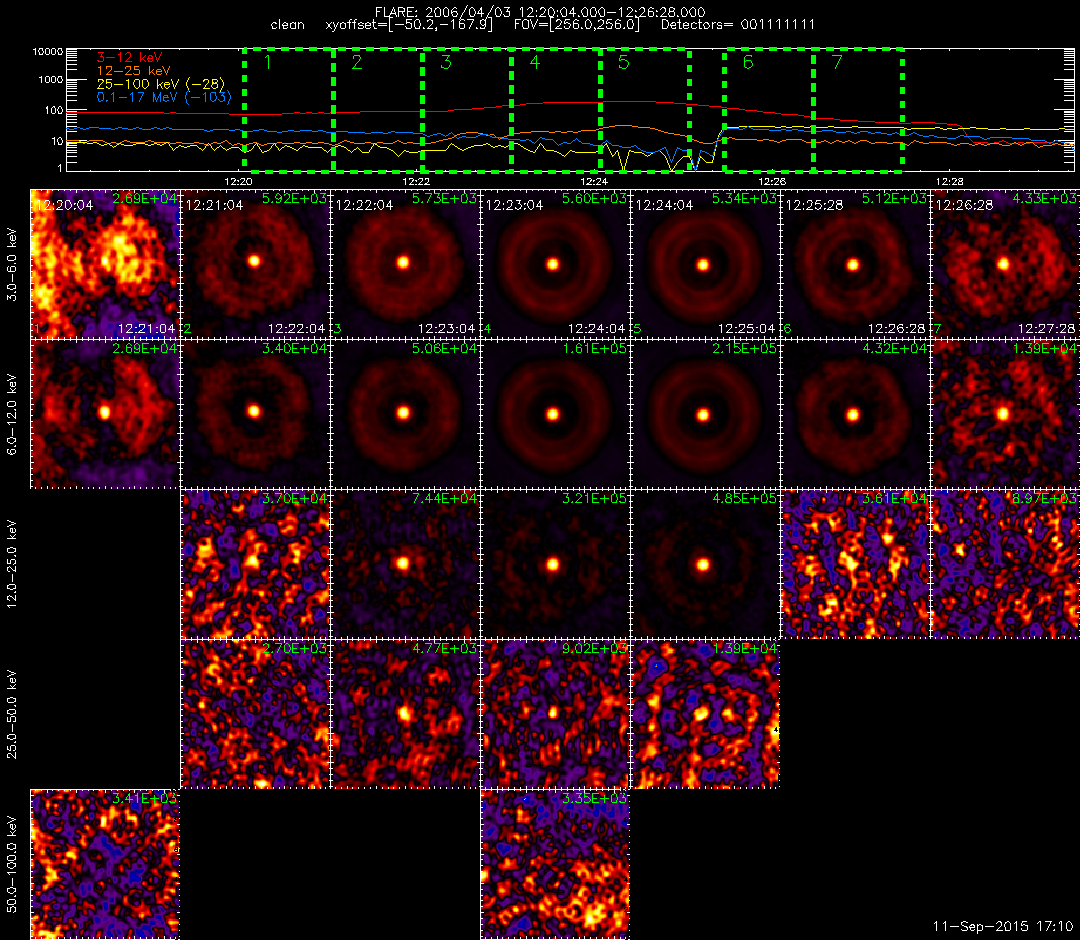This screenshot has height=940, width=1080.
Task: View the 25.0-50.0 keV image for interval 4
Action: [x=555, y=714]
